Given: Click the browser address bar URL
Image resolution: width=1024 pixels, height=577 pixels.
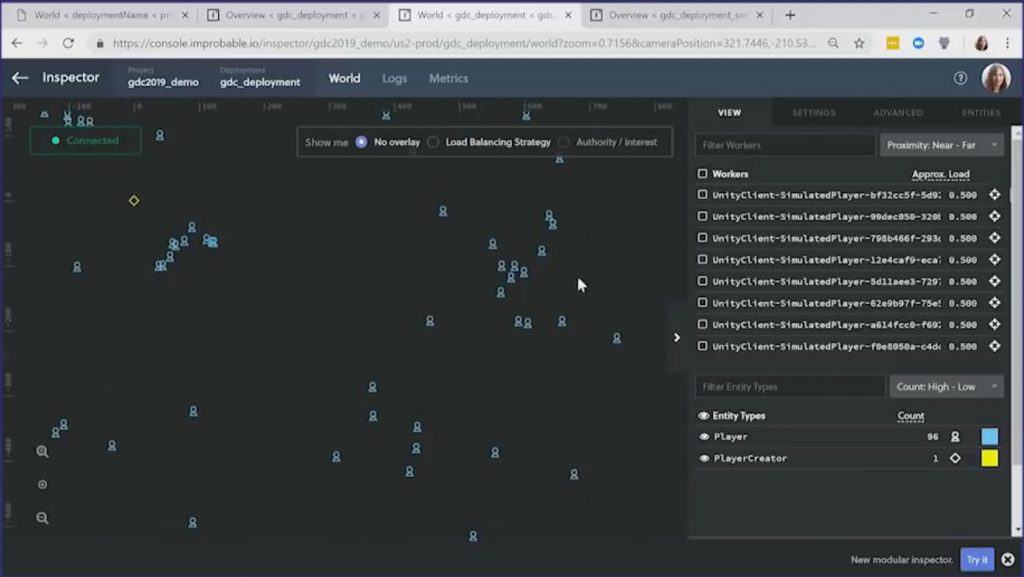Looking at the screenshot, I should (x=464, y=43).
